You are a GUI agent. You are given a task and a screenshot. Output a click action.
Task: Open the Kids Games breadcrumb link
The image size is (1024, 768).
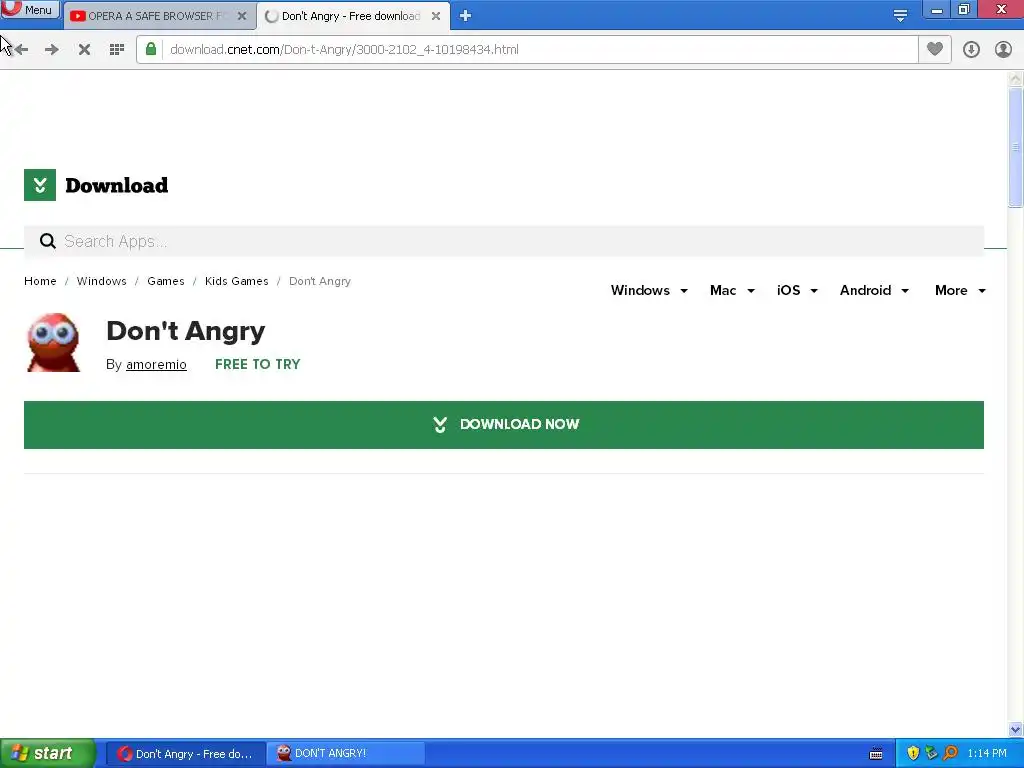236,281
